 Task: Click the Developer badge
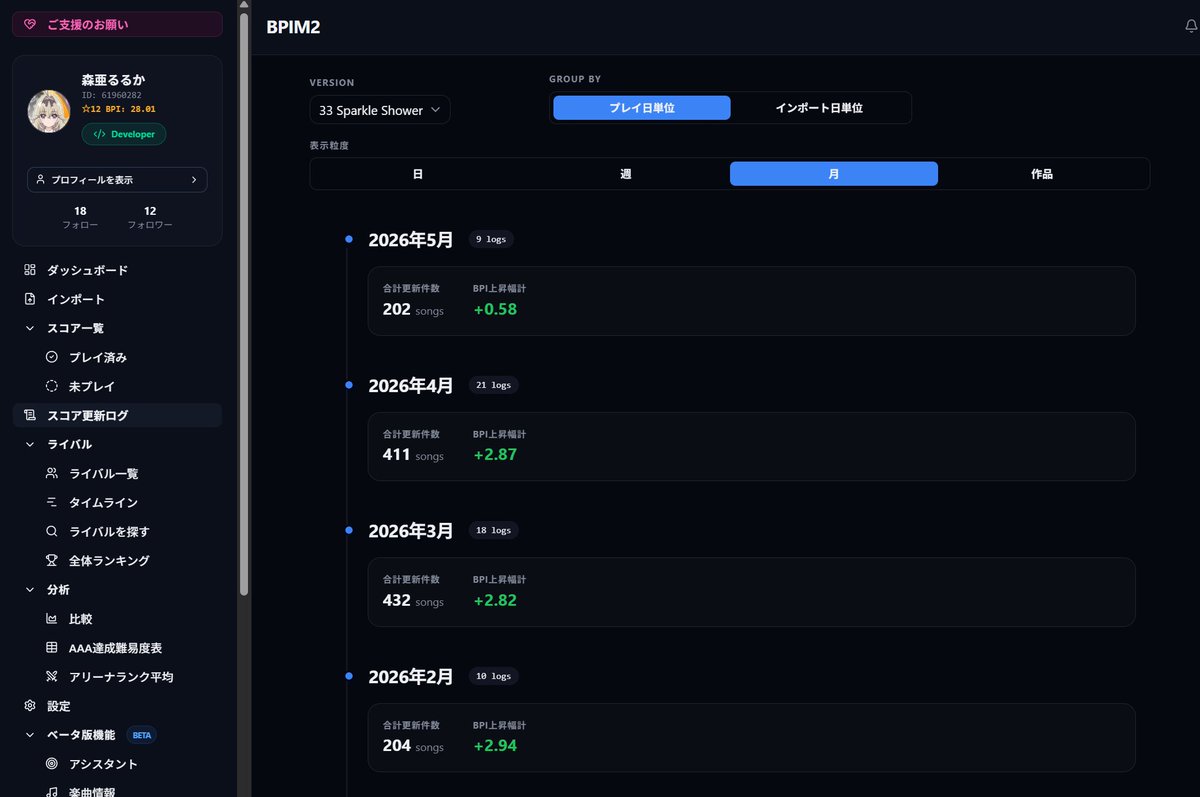click(x=124, y=134)
